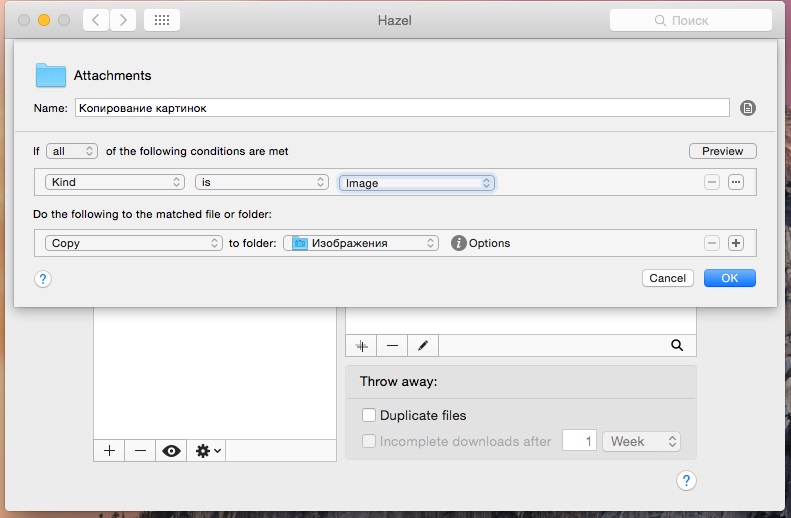Remove folder with minus under folders list
The height and width of the screenshot is (518, 791).
pyautogui.click(x=140, y=450)
